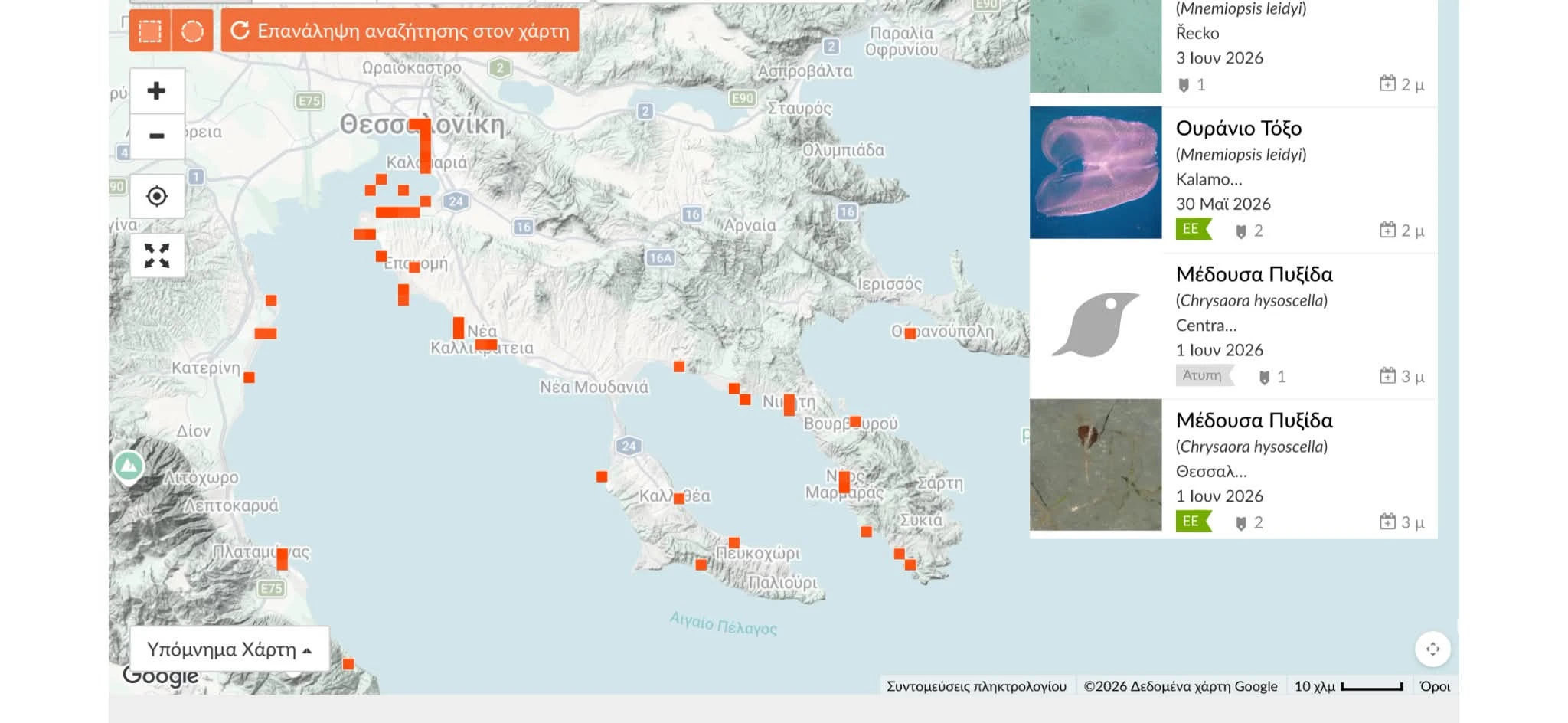Click Επανάληψη αναζήτησης στον χάρτη button
Viewport: 1568px width, 723px height.
[x=400, y=31]
